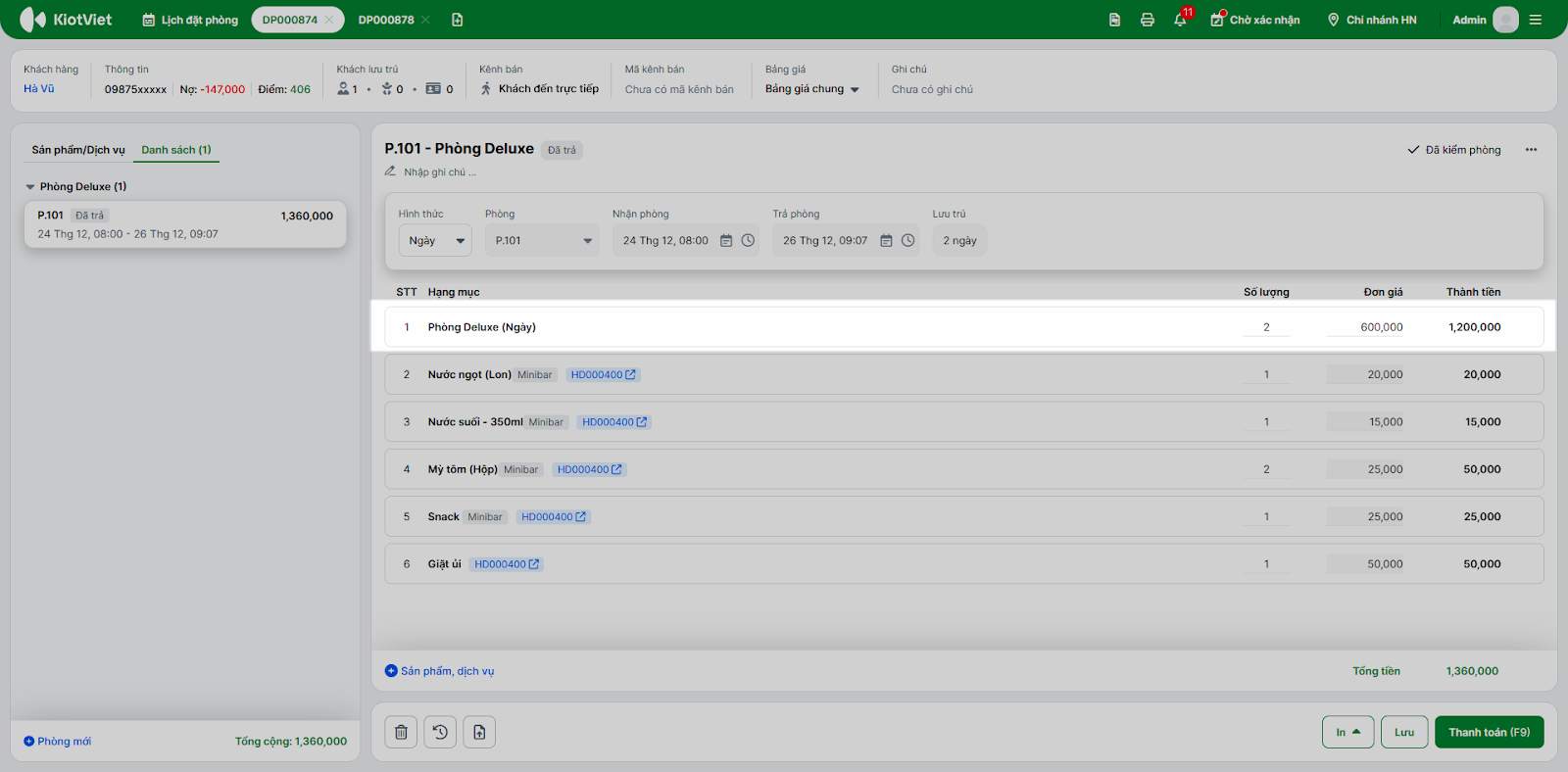Open the check-in date calendar icon

click(x=726, y=241)
